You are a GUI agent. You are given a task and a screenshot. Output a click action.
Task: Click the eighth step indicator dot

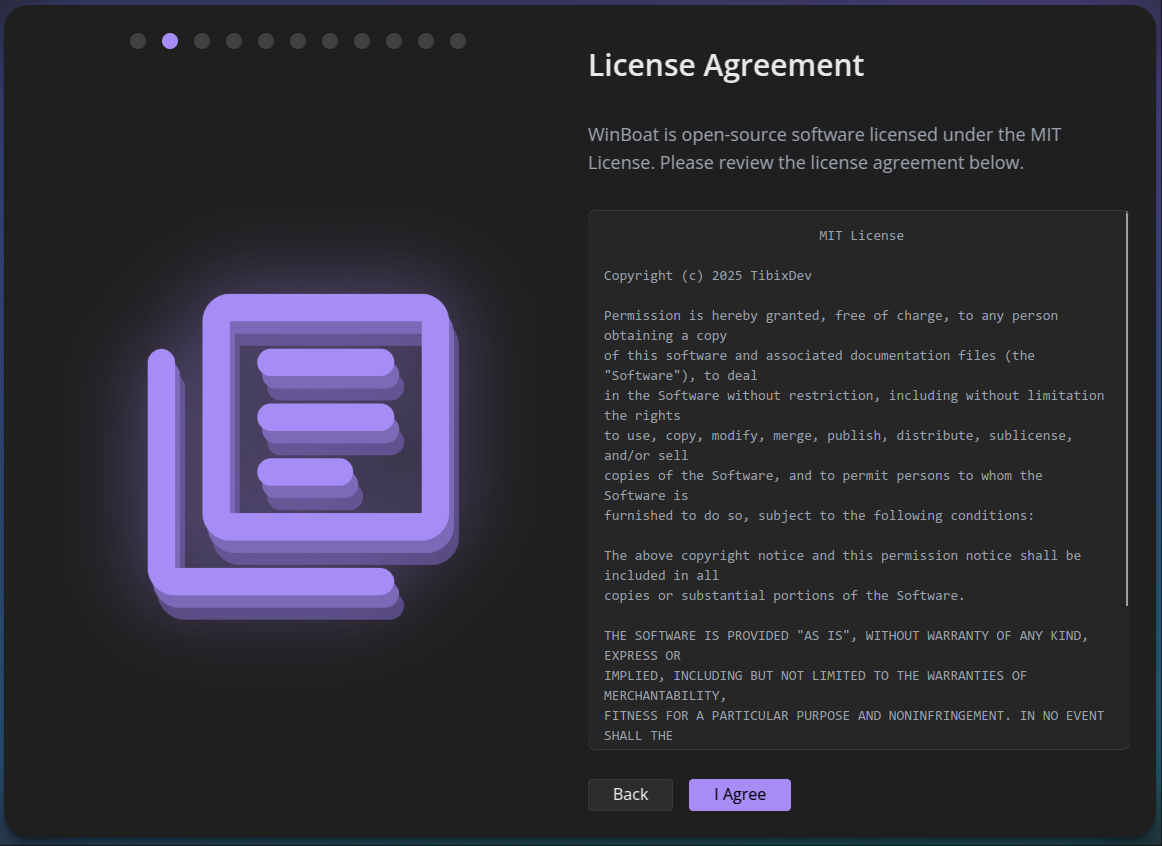[x=362, y=41]
